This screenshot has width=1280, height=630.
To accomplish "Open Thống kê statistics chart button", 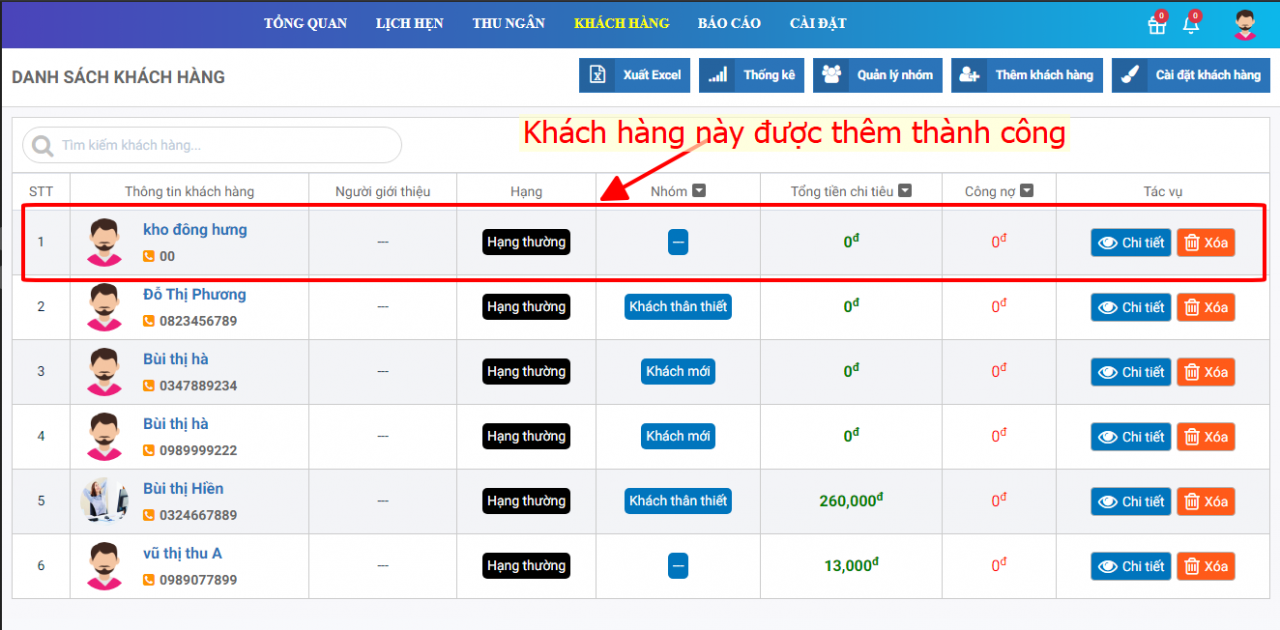I will click(751, 75).
